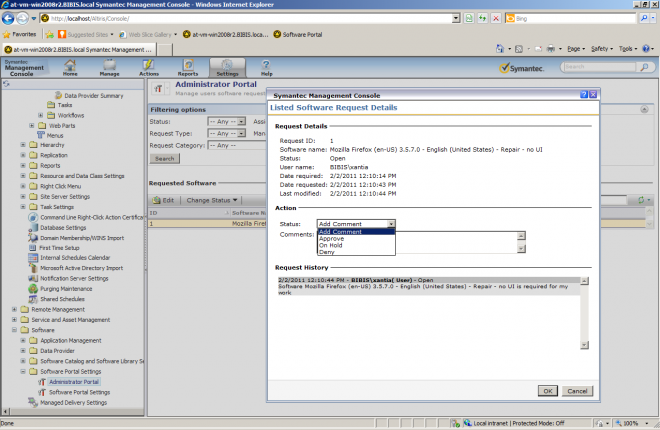Click the browser Forward arrow button
Screen dimensions: 660x430
click(23, 19)
